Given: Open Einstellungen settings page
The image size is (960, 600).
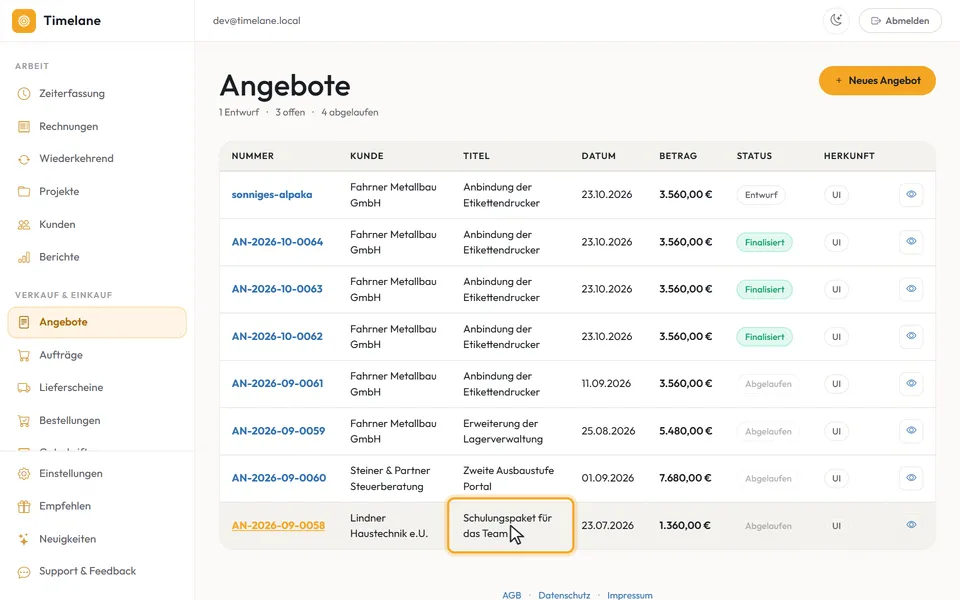Looking at the screenshot, I should click(x=70, y=474).
